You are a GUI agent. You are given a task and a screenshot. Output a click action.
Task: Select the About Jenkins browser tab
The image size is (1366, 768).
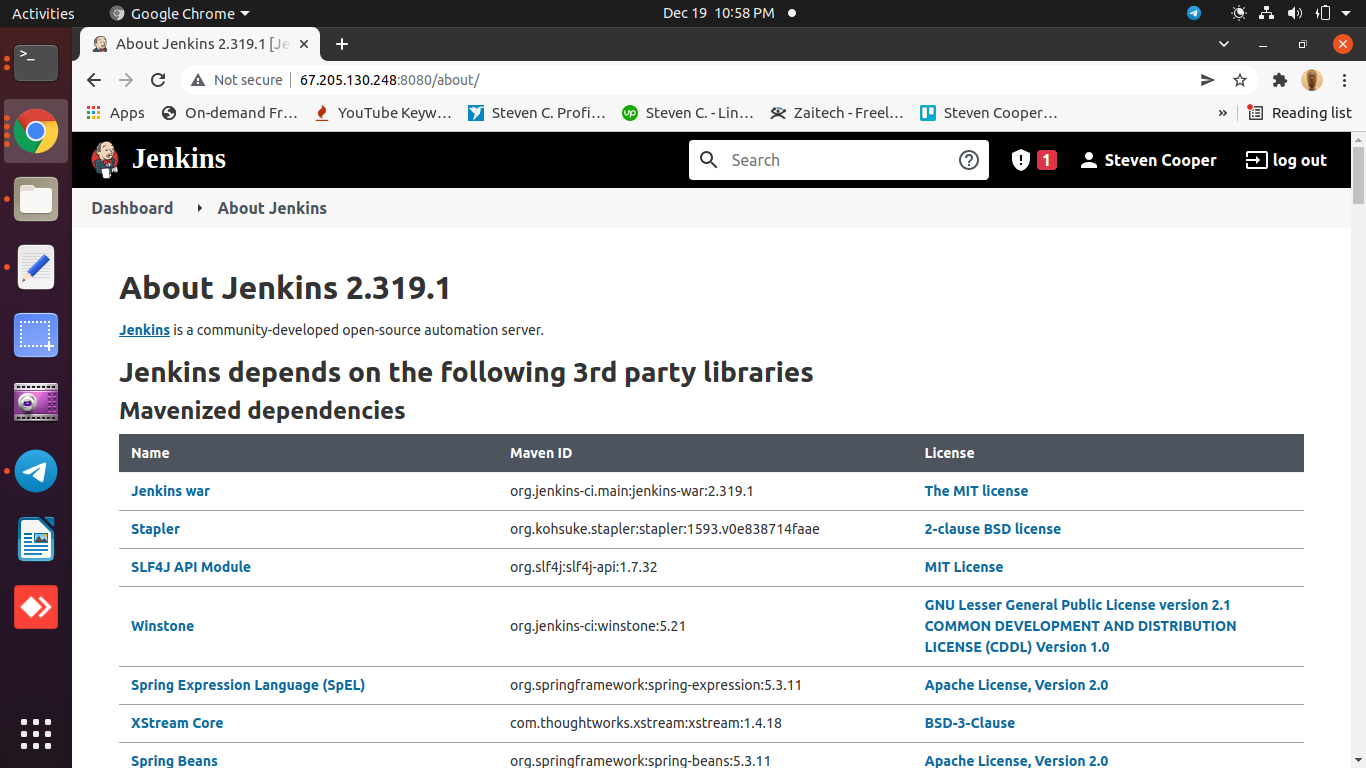pyautogui.click(x=199, y=44)
